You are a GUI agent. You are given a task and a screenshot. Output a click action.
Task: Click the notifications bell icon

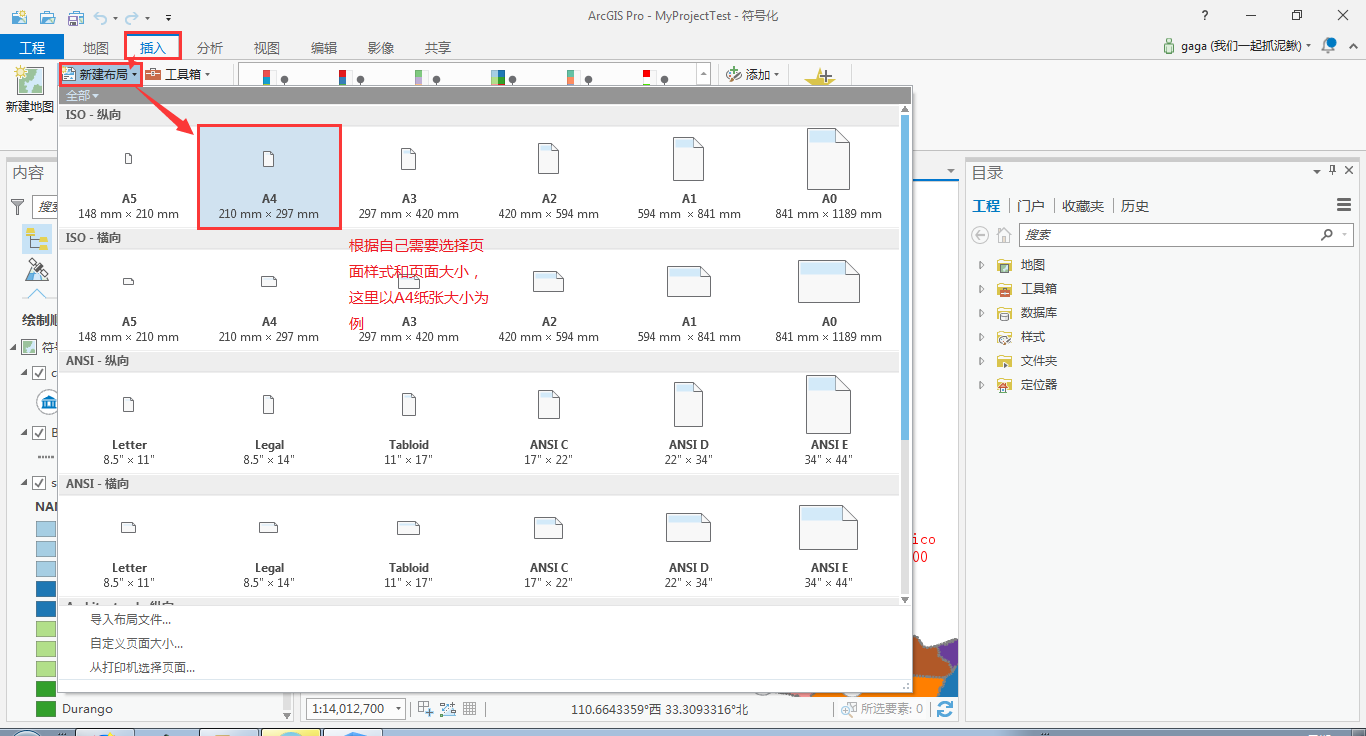point(1329,46)
